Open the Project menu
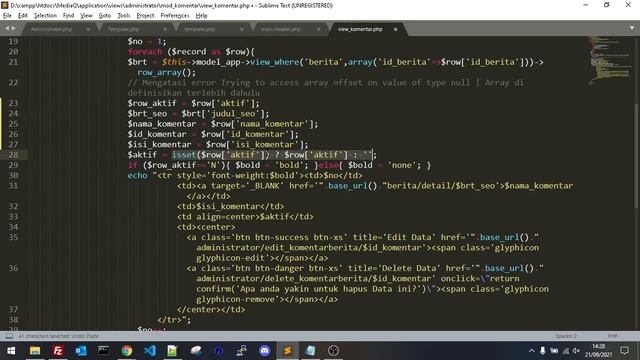Image resolution: width=640 pixels, height=360 pixels. click(145, 16)
